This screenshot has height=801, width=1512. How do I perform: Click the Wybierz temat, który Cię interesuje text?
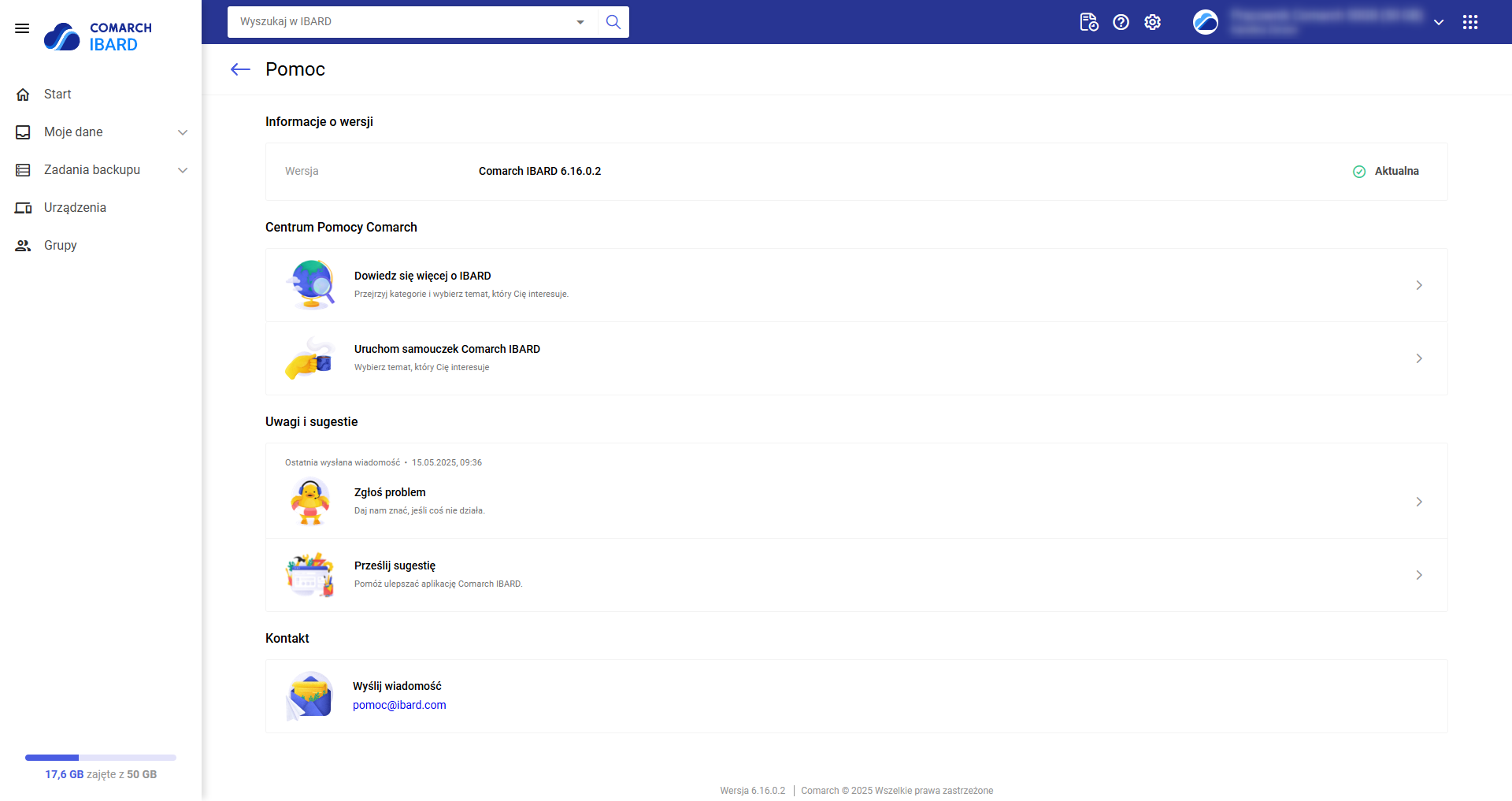(422, 367)
